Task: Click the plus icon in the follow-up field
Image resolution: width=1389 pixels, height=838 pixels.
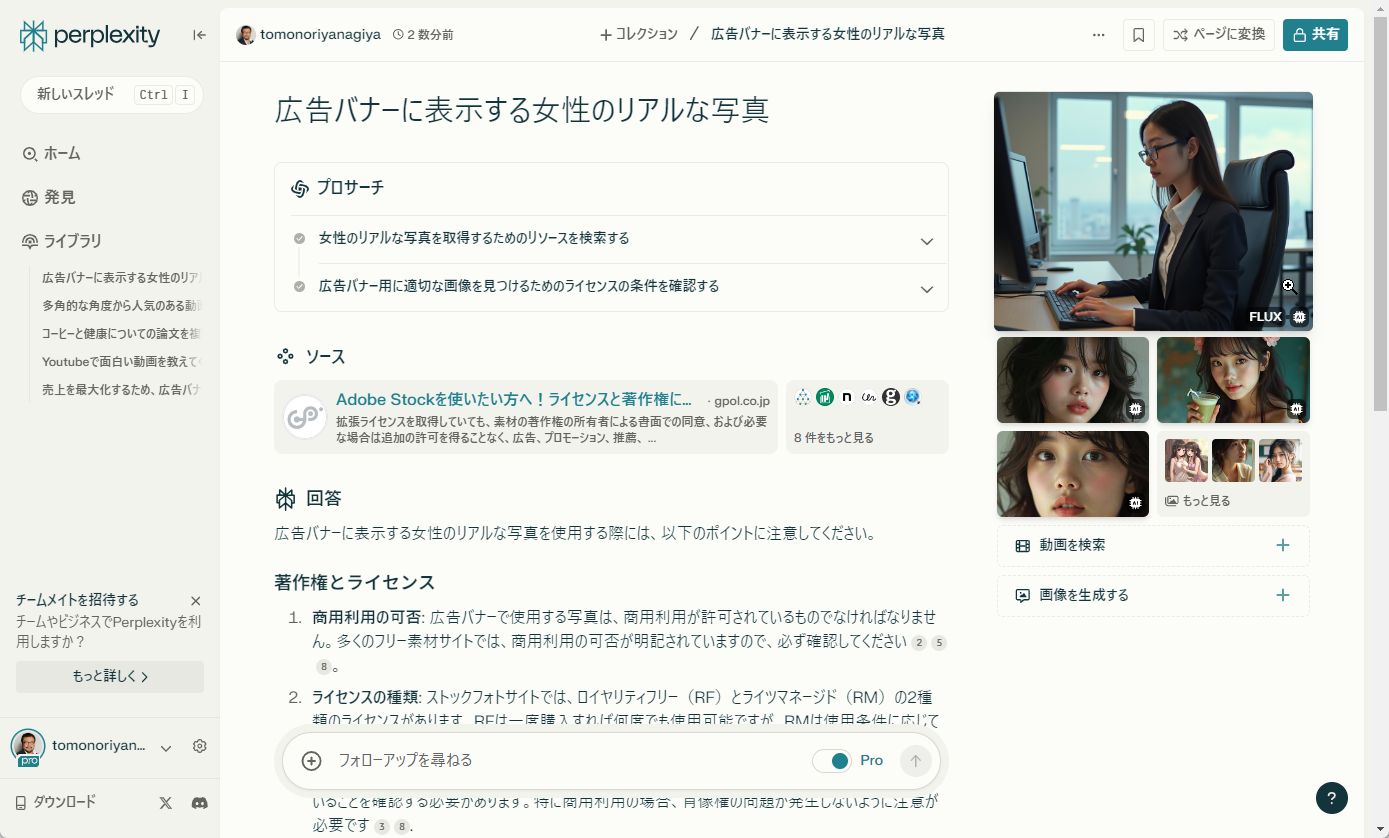Action: (x=311, y=760)
